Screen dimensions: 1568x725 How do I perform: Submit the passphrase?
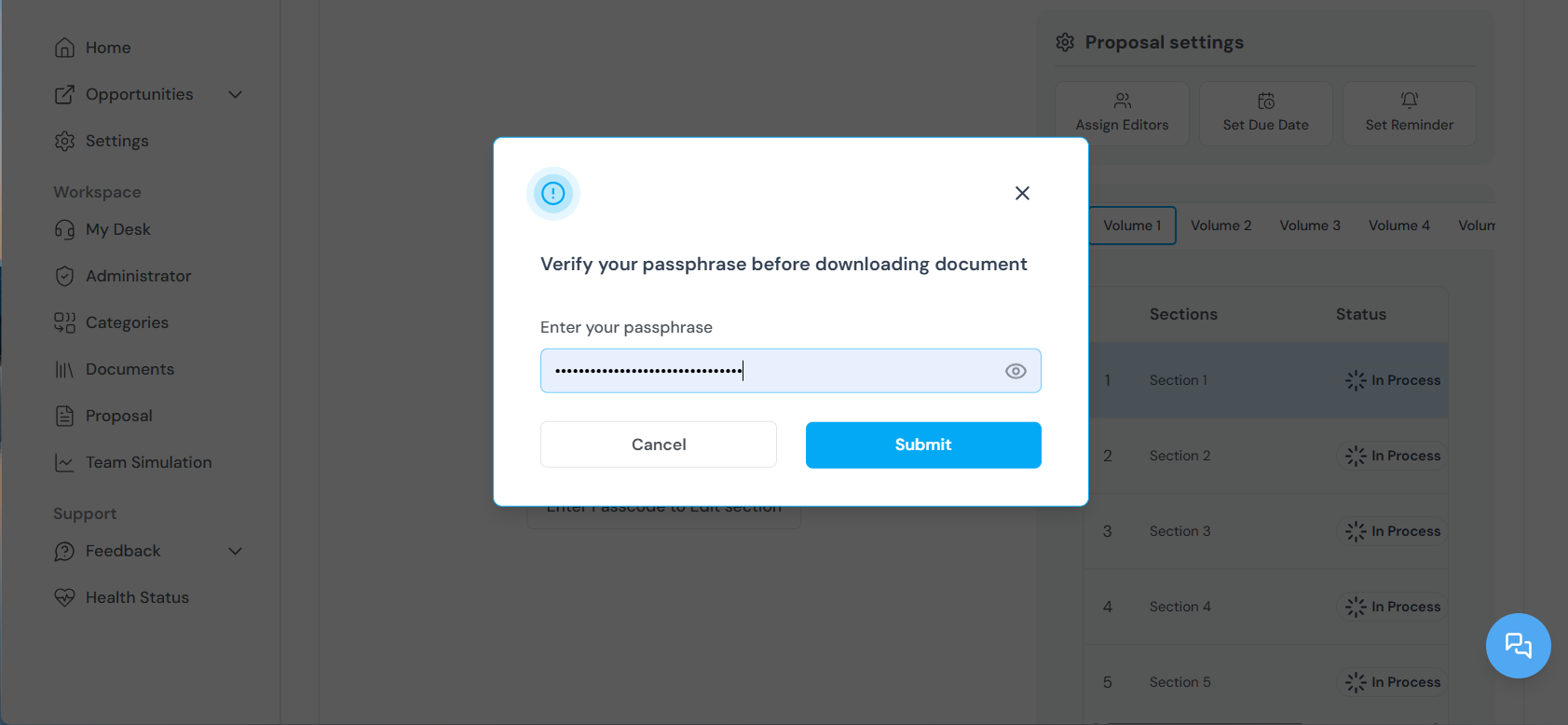(x=923, y=445)
